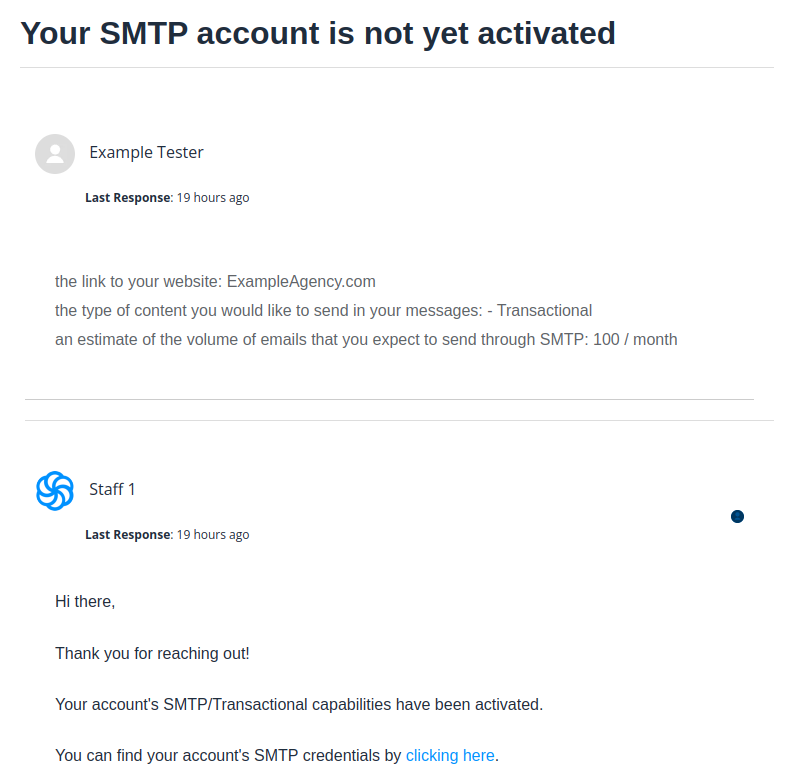Click the Staff 1 swirl logo
Image resolution: width=787 pixels, height=780 pixels.
[55, 490]
